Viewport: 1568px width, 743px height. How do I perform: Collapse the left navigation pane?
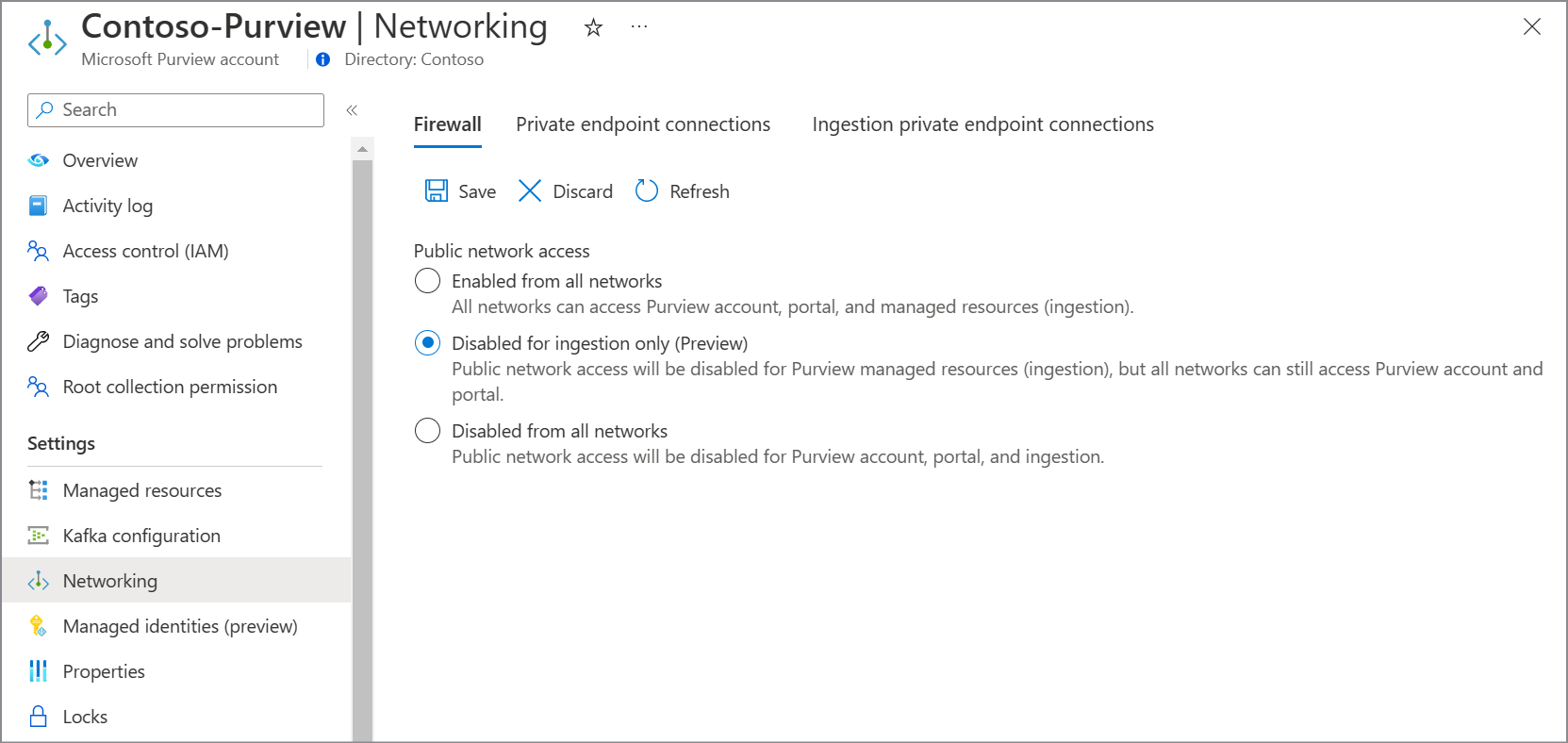pos(352,110)
